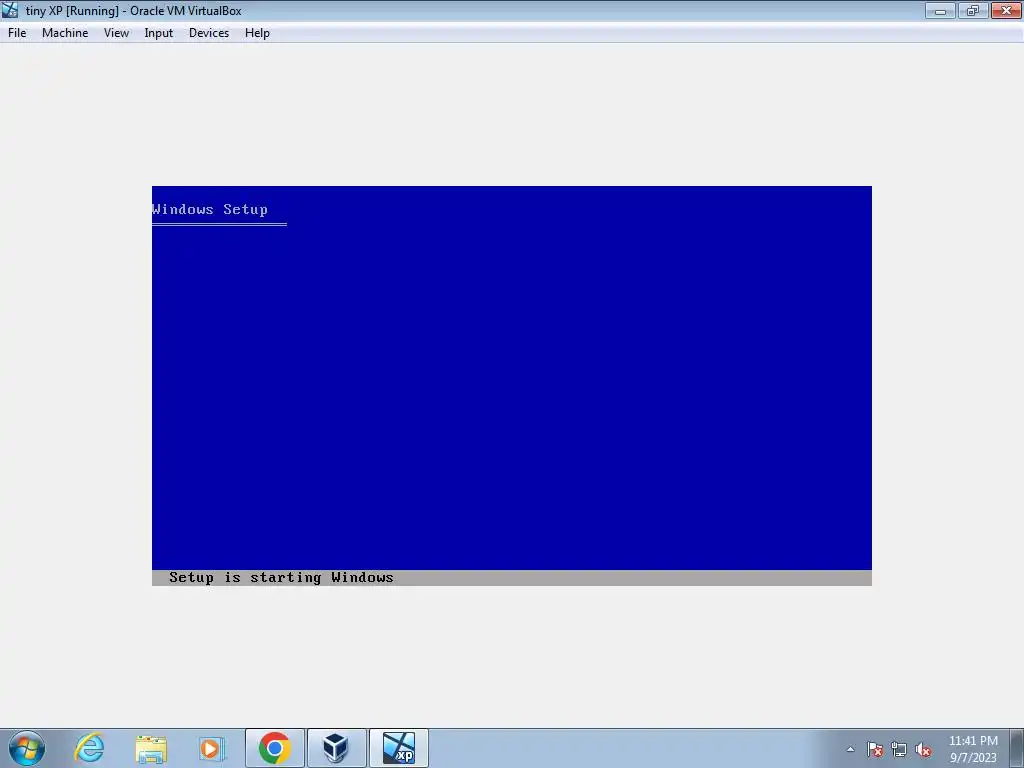Select the running tiny XP VM taskbar icon

coord(398,748)
